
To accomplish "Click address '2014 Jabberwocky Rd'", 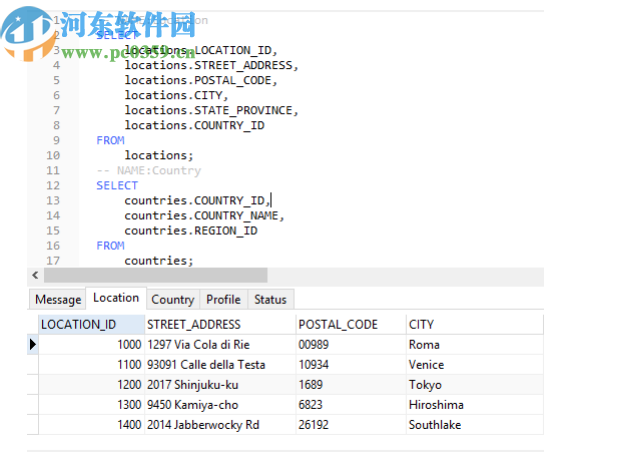I will (x=220, y=425).
